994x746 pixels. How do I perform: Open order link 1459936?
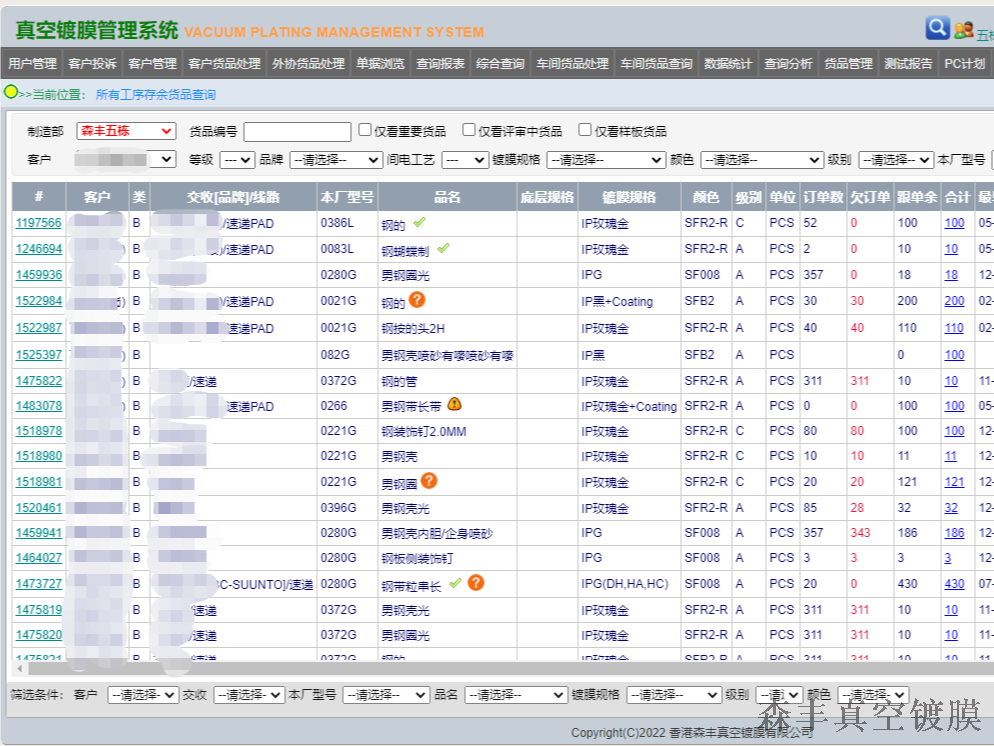pyautogui.click(x=39, y=274)
